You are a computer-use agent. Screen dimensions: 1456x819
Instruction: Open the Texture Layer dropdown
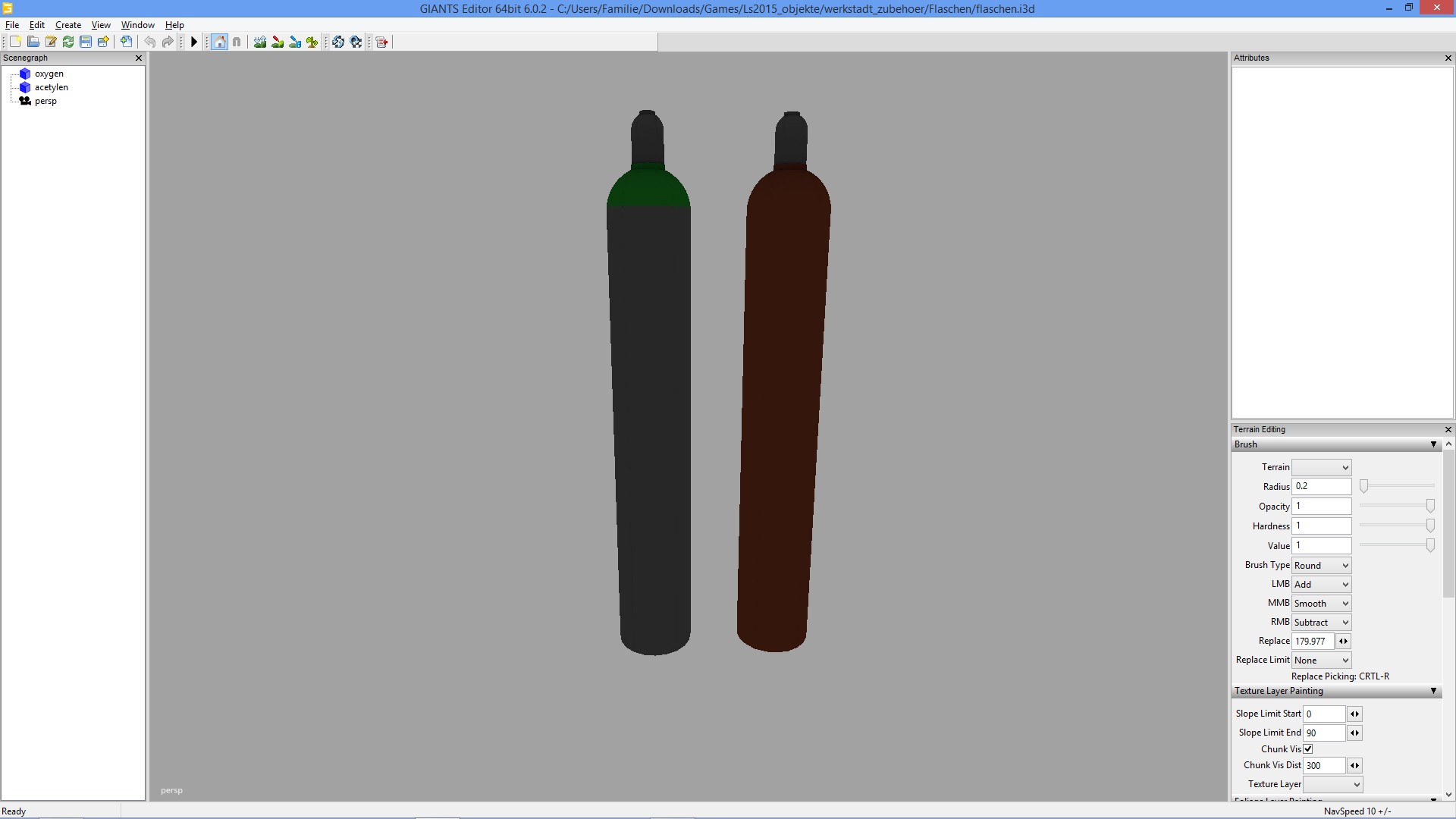coord(1332,784)
